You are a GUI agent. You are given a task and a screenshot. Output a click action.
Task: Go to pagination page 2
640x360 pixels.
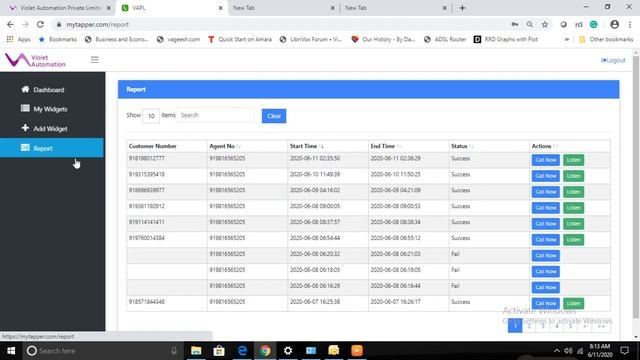pyautogui.click(x=529, y=326)
